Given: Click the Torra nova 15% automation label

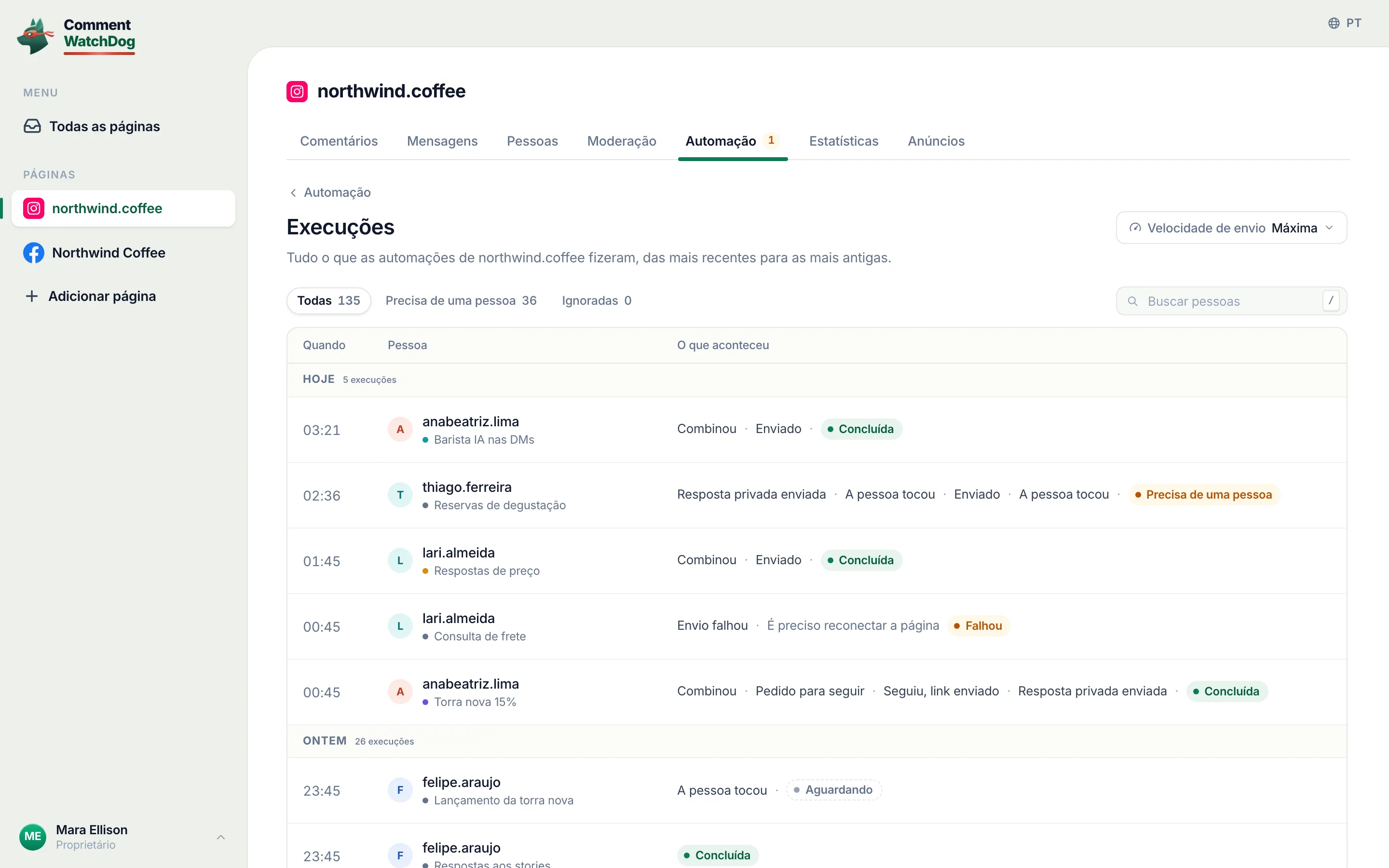Looking at the screenshot, I should click(475, 702).
